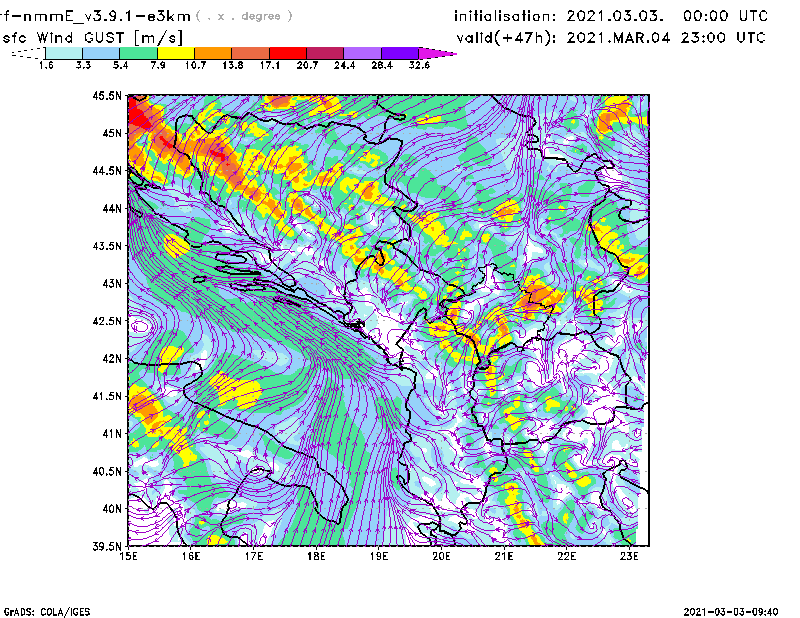800x618 pixels.
Task: Click the '45.5N' latitude label
Action: click(108, 95)
